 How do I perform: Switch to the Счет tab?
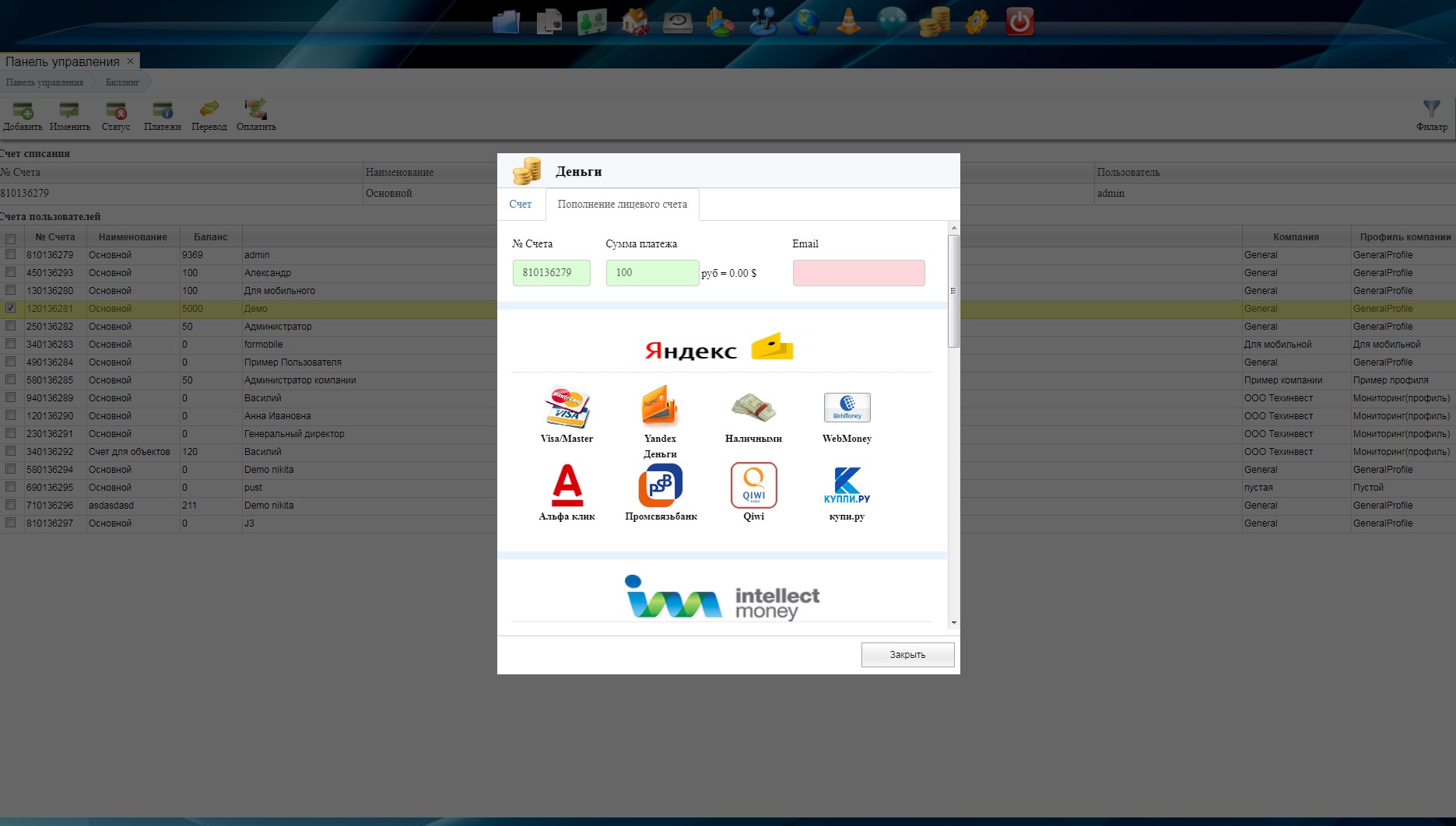coord(520,205)
